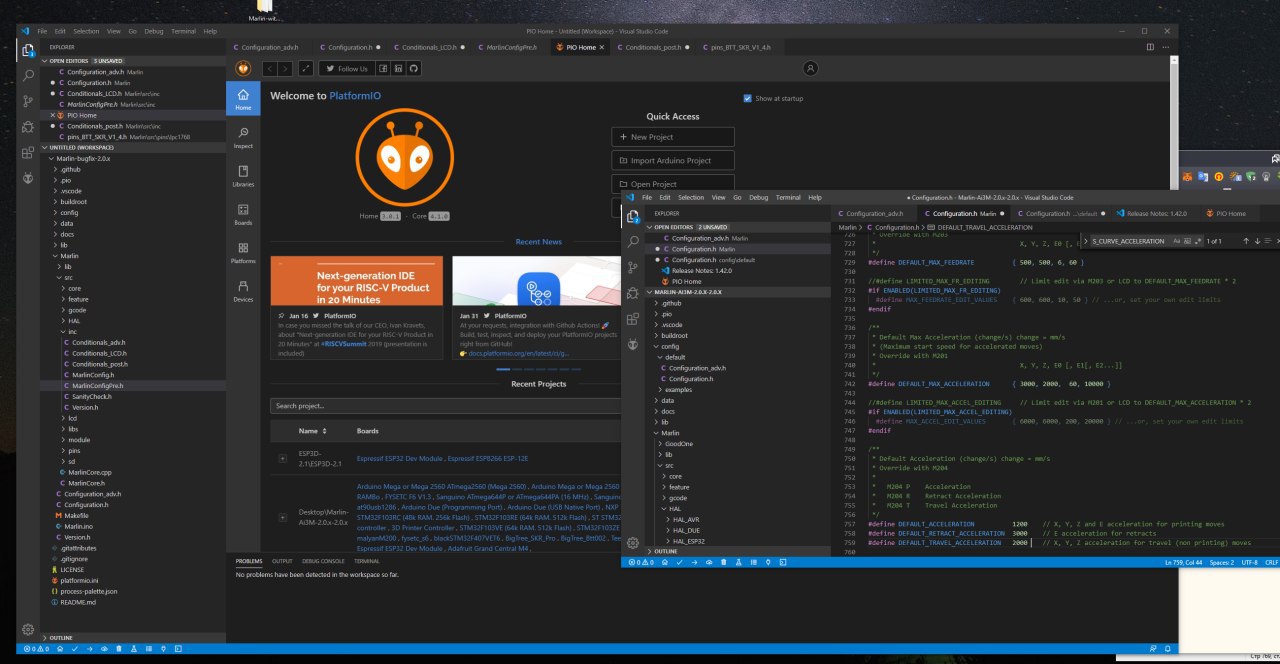
Task: Open Explorer icon in front Configuration.h window
Action: click(x=632, y=217)
